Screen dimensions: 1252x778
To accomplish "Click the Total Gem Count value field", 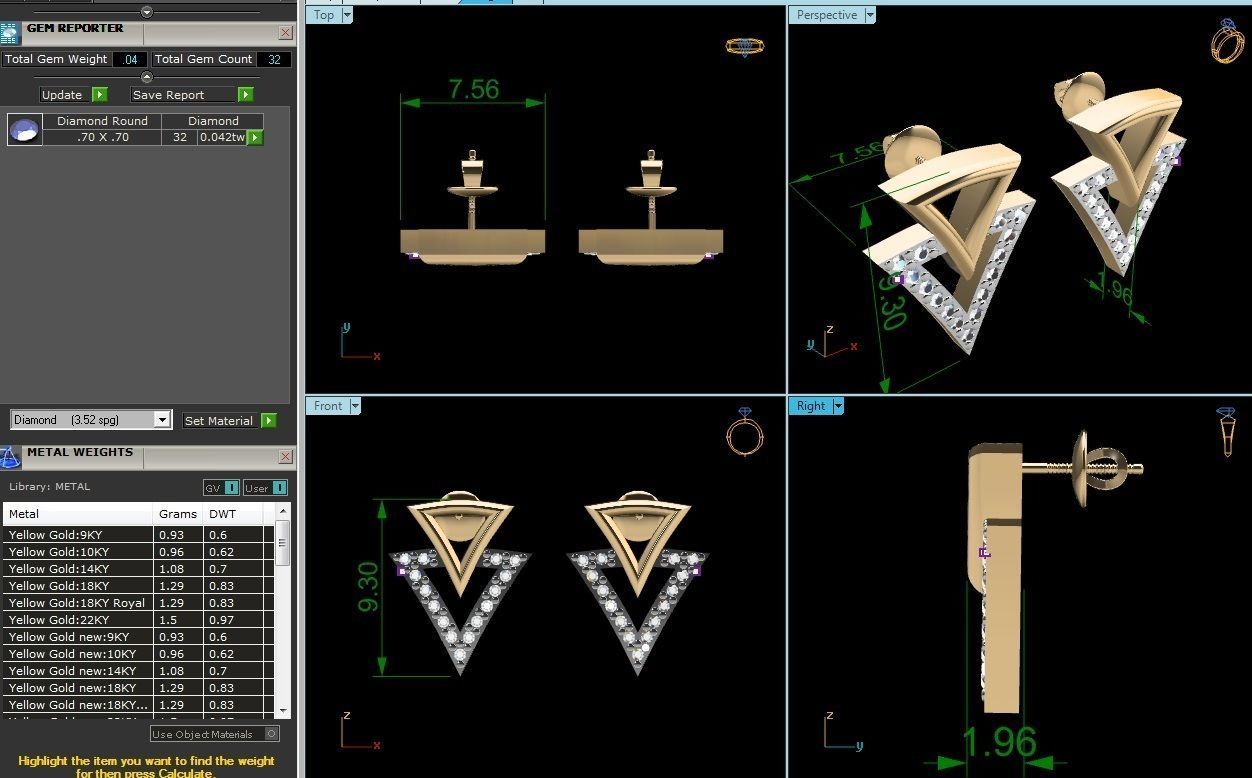I will tap(273, 59).
